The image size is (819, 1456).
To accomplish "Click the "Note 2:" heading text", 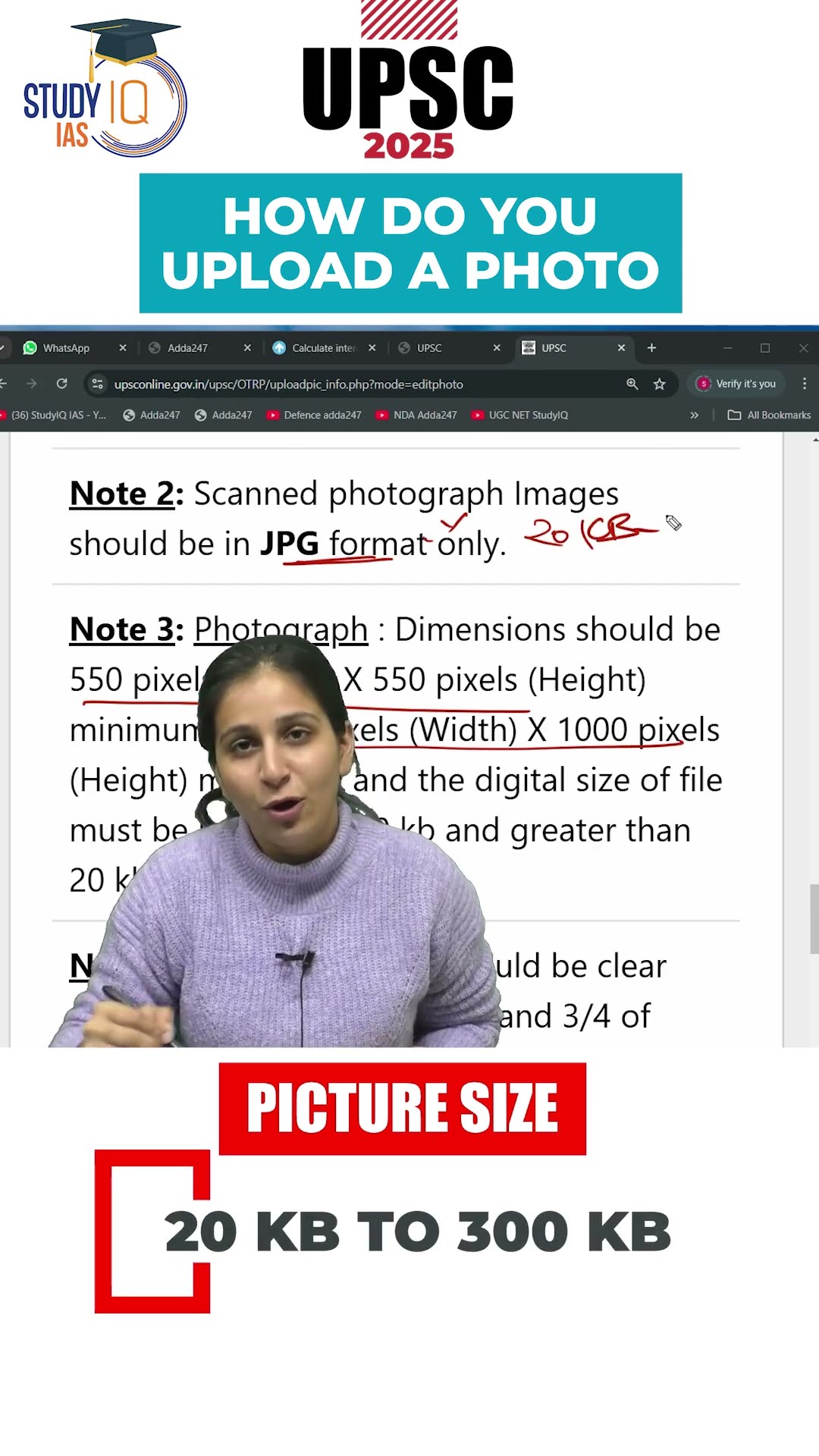I will click(127, 494).
